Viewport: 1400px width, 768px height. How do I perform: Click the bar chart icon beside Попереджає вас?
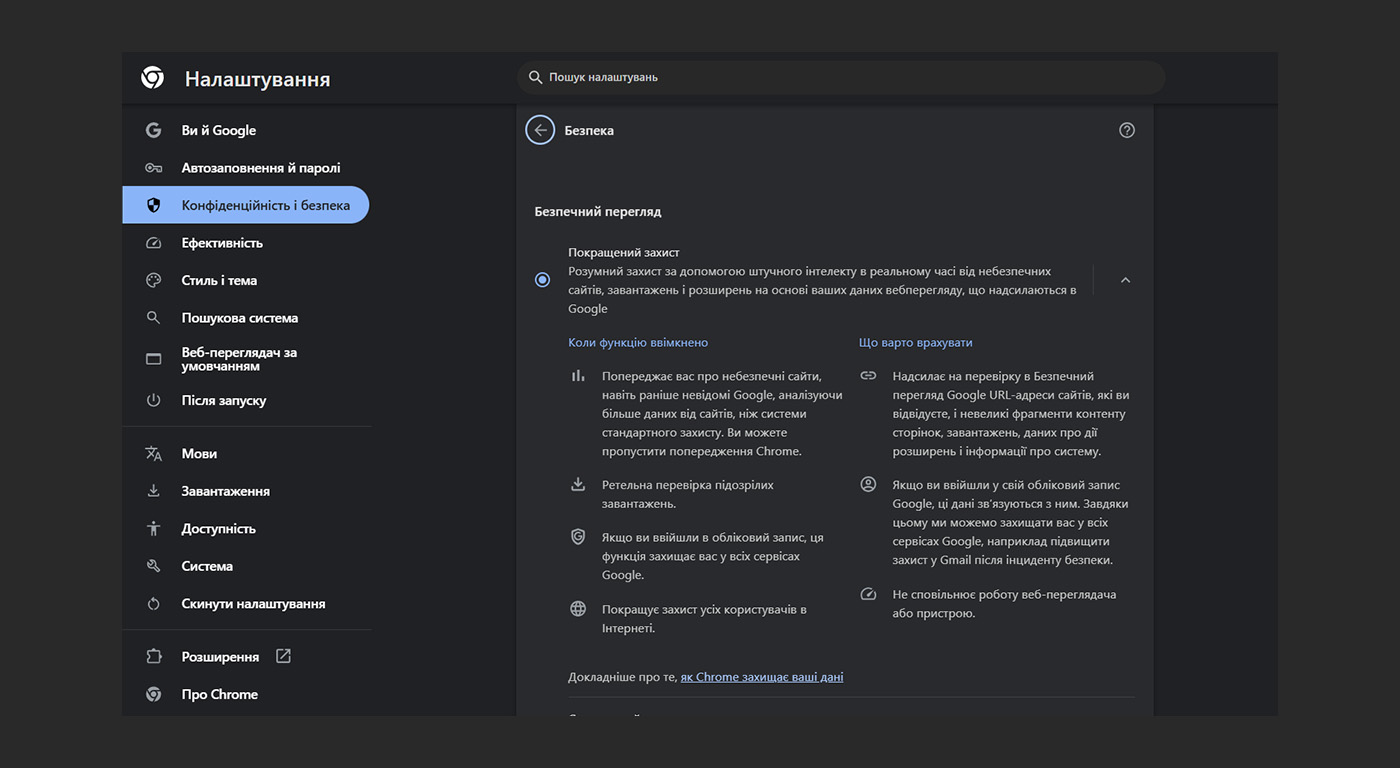578,375
